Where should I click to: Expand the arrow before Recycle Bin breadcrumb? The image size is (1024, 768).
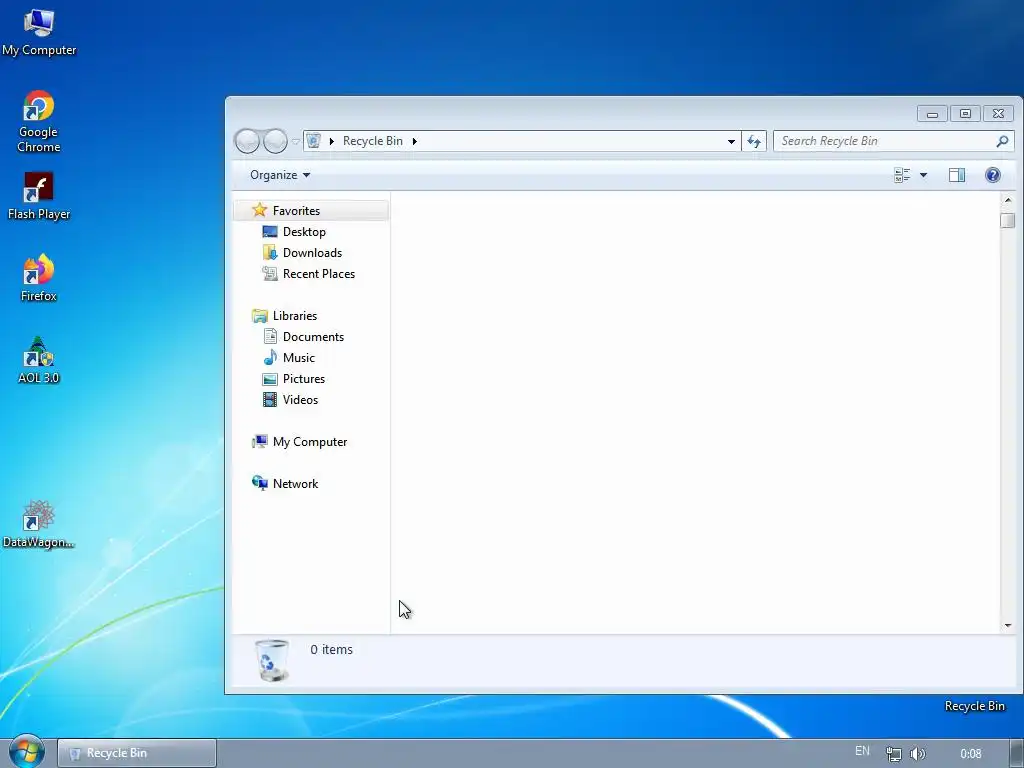[332, 141]
